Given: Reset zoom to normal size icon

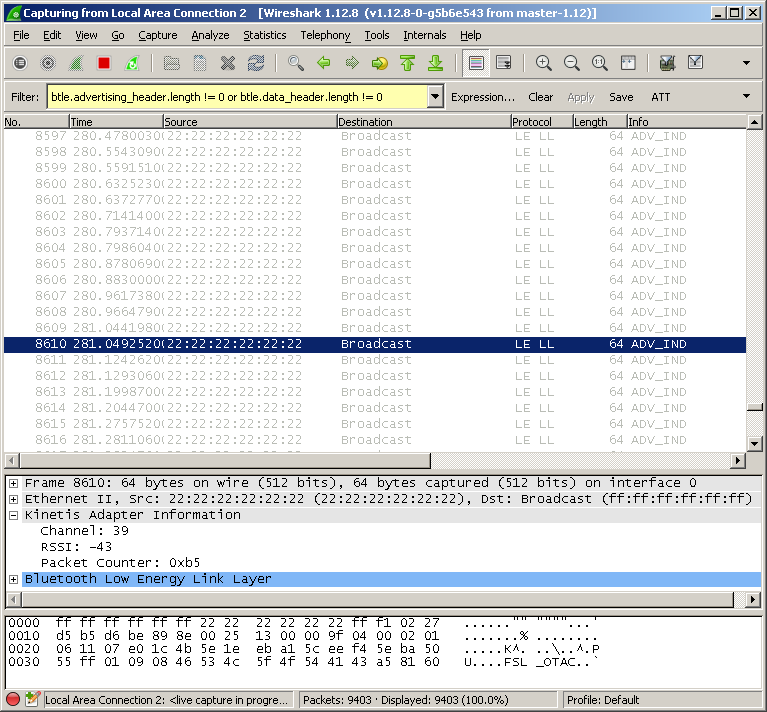Looking at the screenshot, I should (x=600, y=63).
